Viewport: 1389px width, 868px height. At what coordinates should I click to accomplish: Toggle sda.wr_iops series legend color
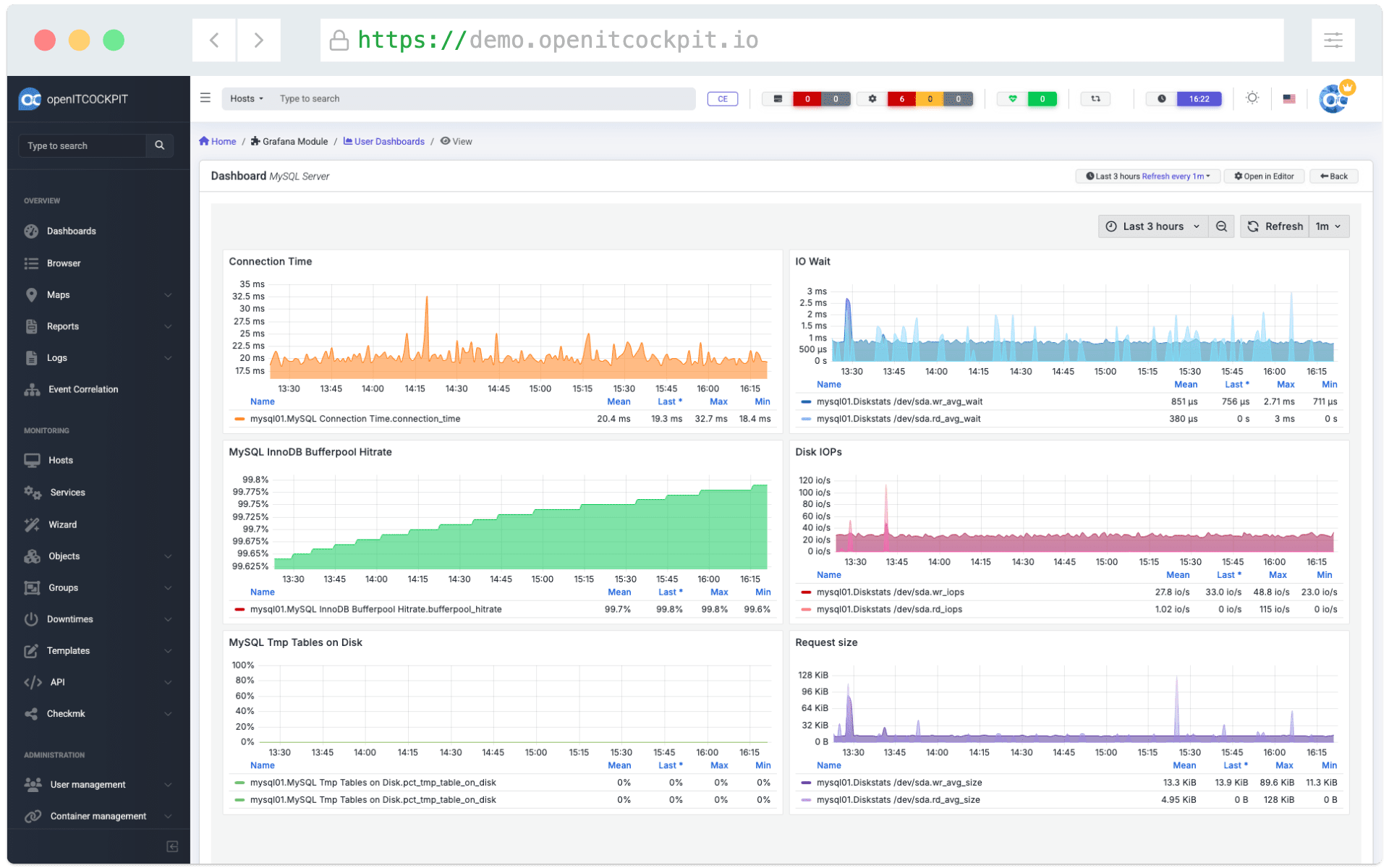[x=806, y=592]
